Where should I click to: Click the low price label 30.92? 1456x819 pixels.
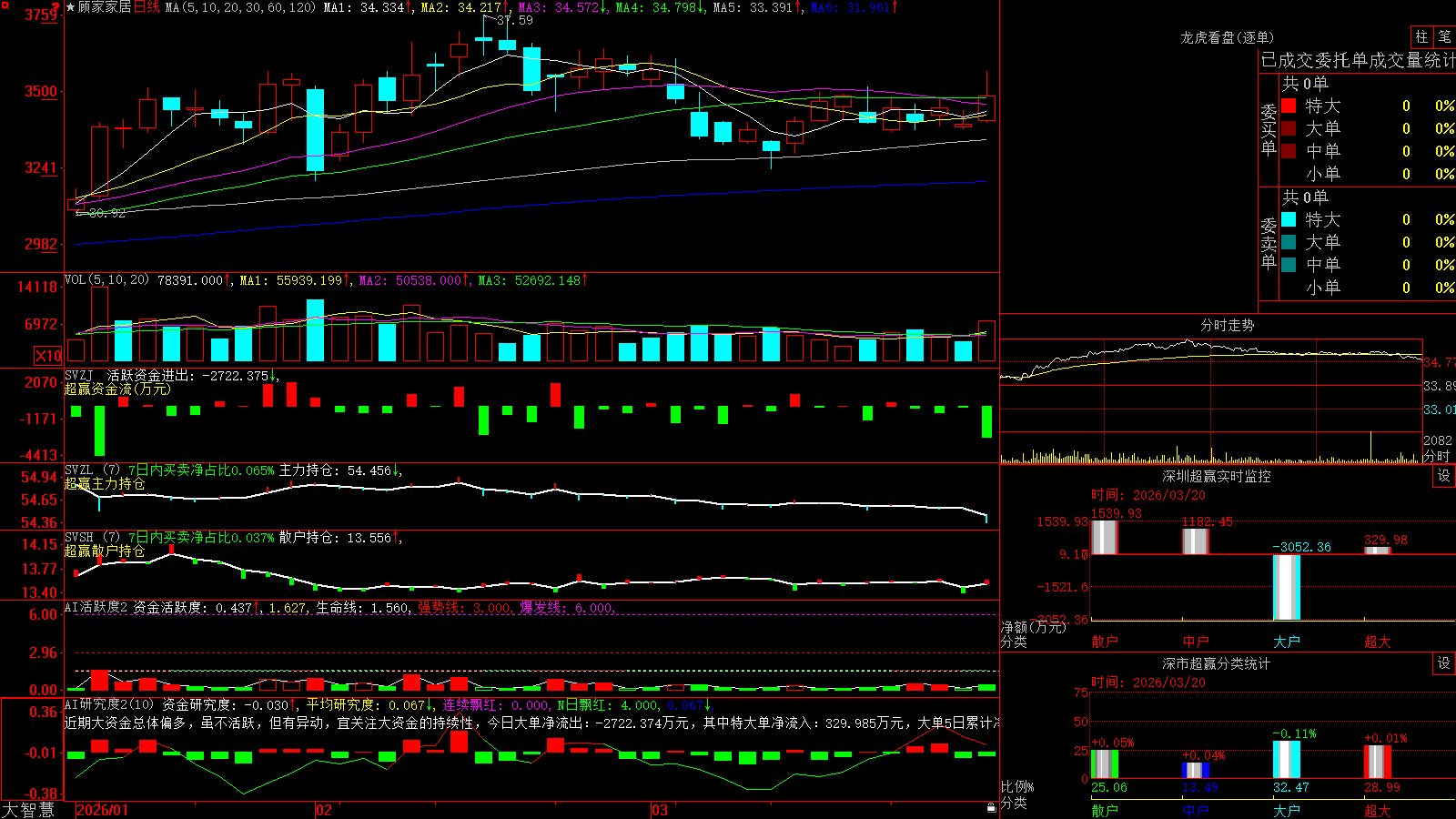pyautogui.click(x=107, y=213)
